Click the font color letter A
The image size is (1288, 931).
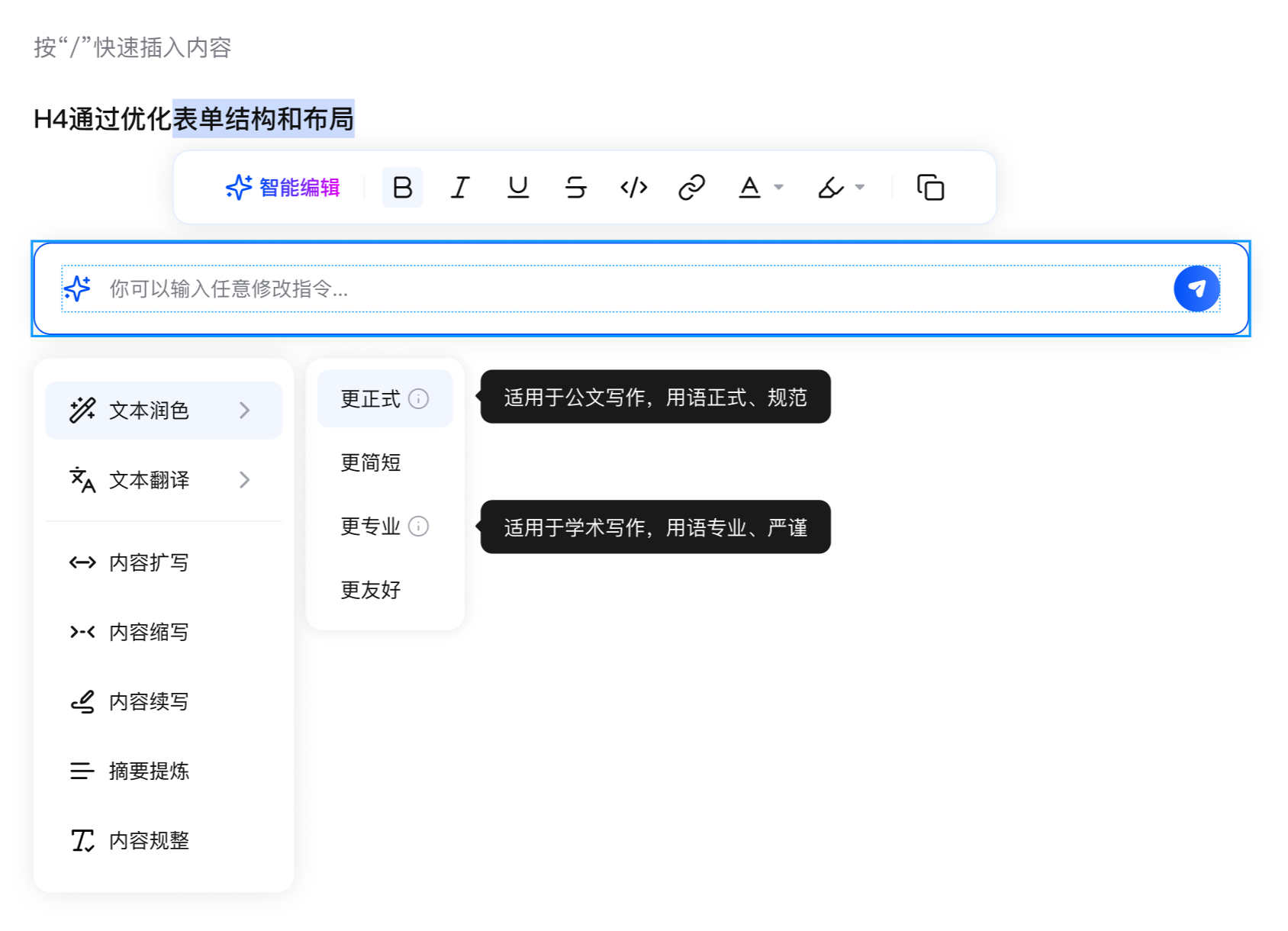(x=749, y=188)
